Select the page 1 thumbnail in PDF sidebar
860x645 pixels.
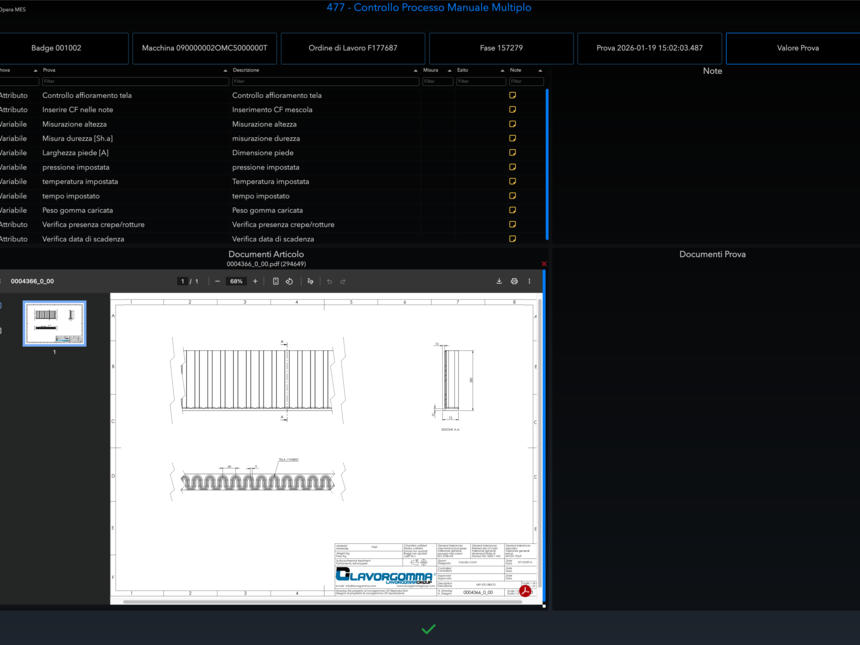[x=55, y=323]
